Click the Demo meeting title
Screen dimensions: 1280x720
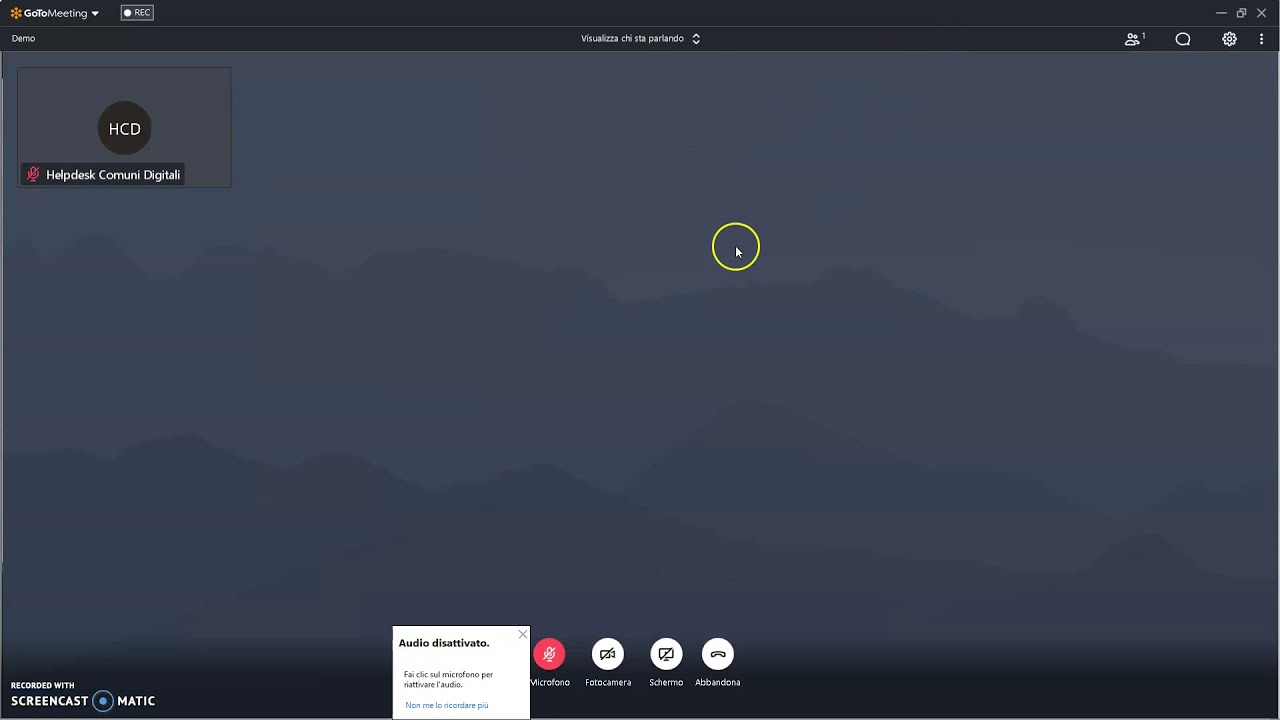pos(23,39)
